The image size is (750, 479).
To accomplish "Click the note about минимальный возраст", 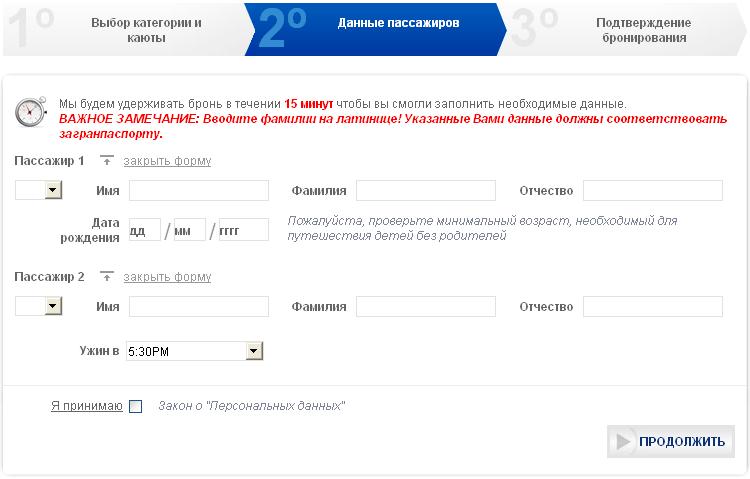I will click(x=482, y=228).
